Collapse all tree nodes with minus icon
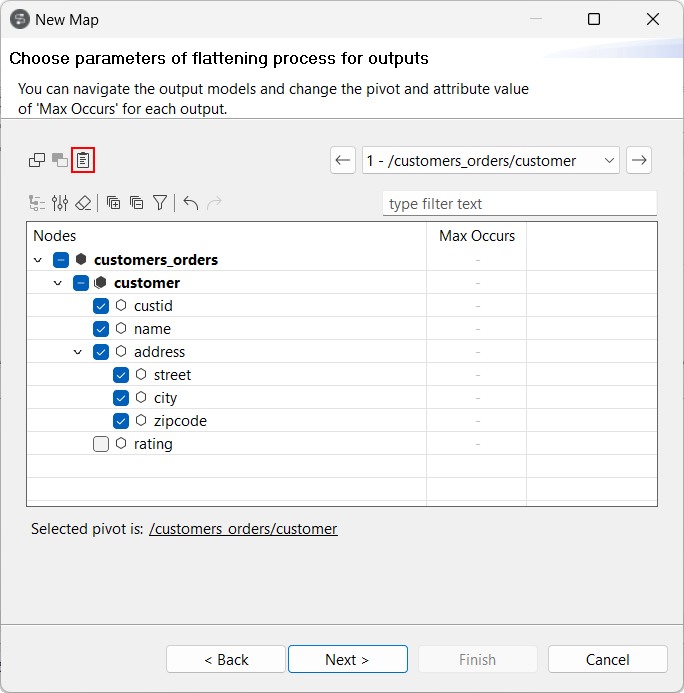The height and width of the screenshot is (693, 684). (x=136, y=203)
